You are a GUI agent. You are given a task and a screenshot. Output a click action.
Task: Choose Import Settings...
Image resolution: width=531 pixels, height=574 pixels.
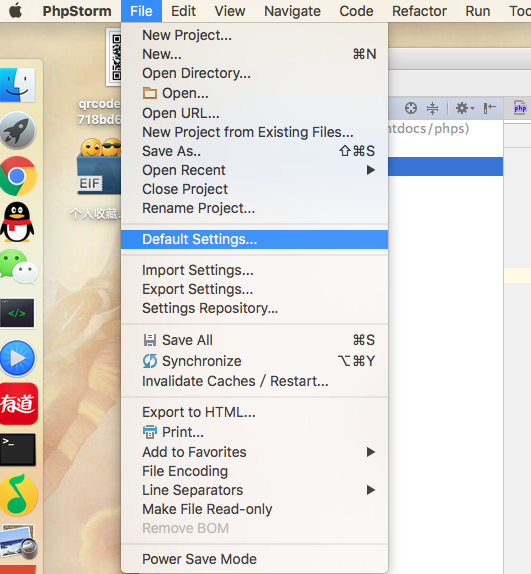click(254, 270)
